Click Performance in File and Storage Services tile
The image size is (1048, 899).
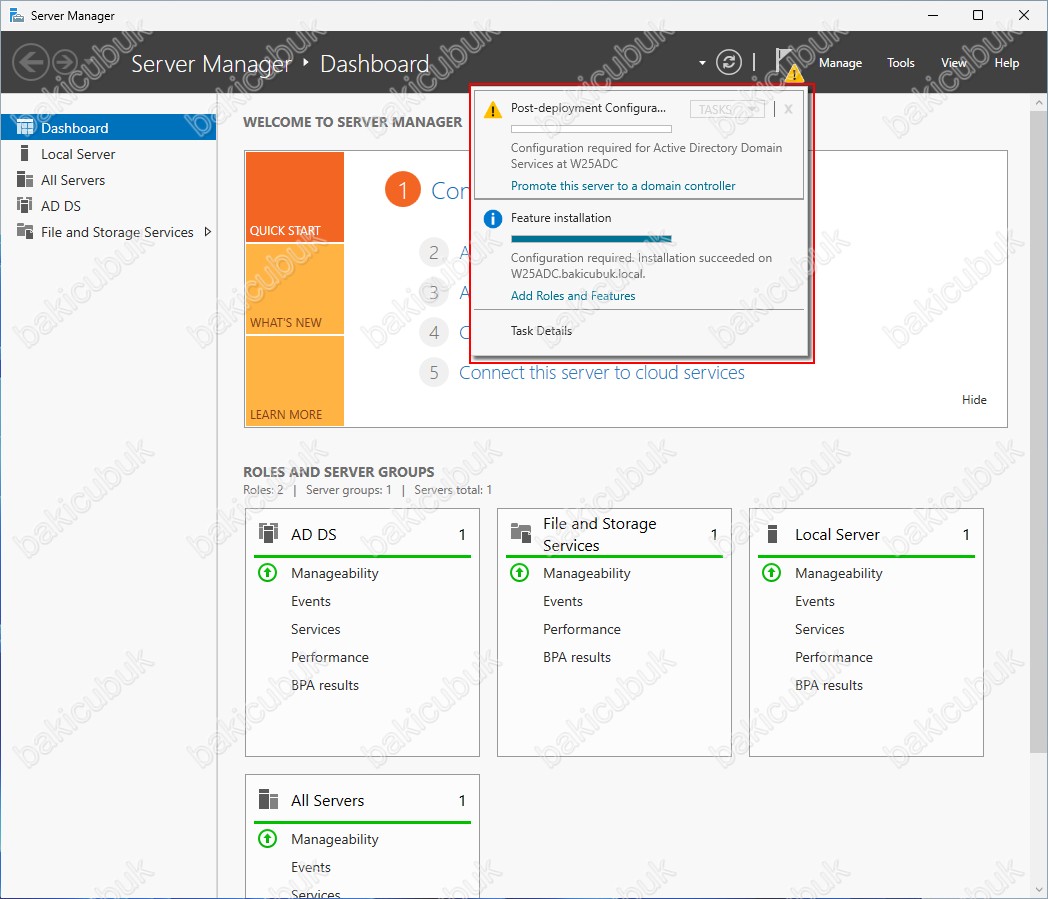pos(581,629)
